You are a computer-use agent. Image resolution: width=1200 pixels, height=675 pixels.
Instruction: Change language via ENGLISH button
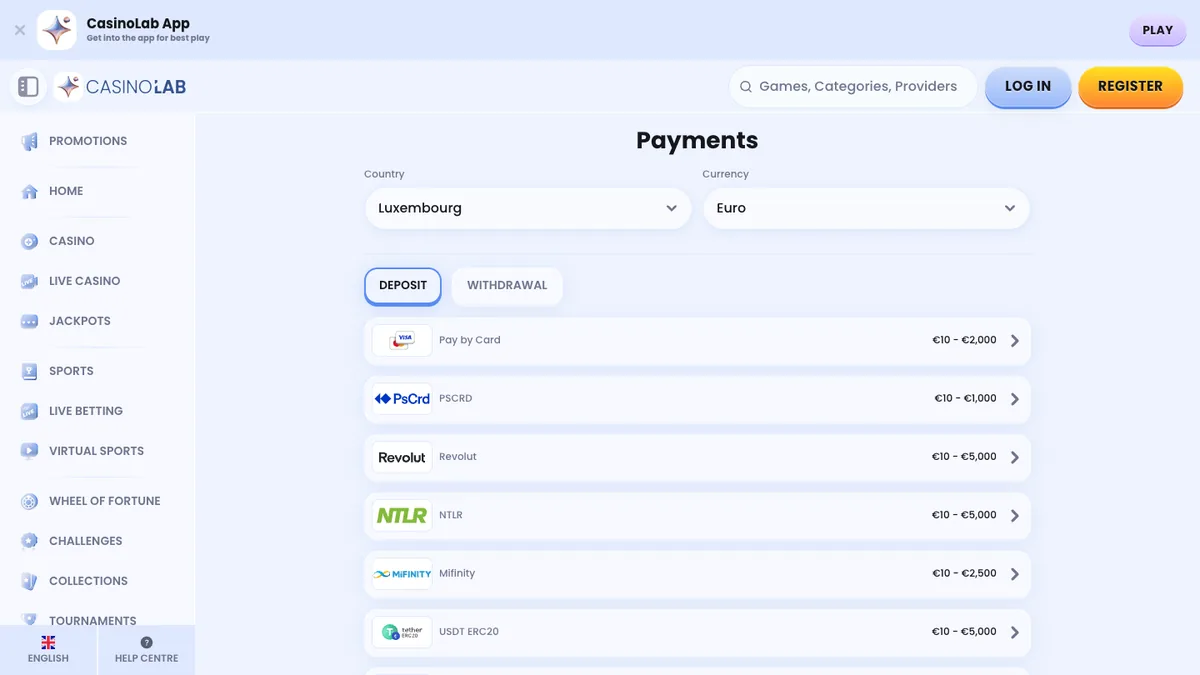(48, 650)
